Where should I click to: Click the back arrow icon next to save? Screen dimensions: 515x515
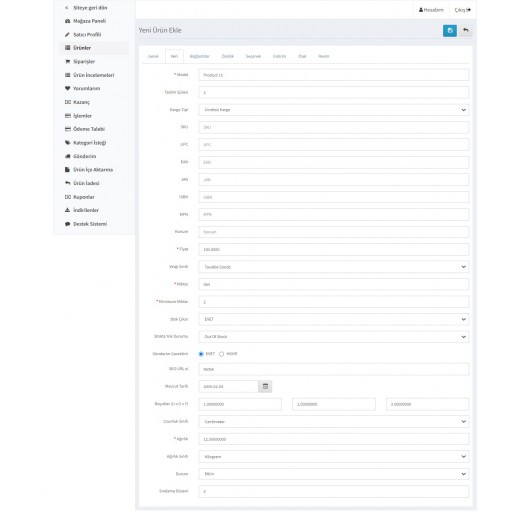465,31
